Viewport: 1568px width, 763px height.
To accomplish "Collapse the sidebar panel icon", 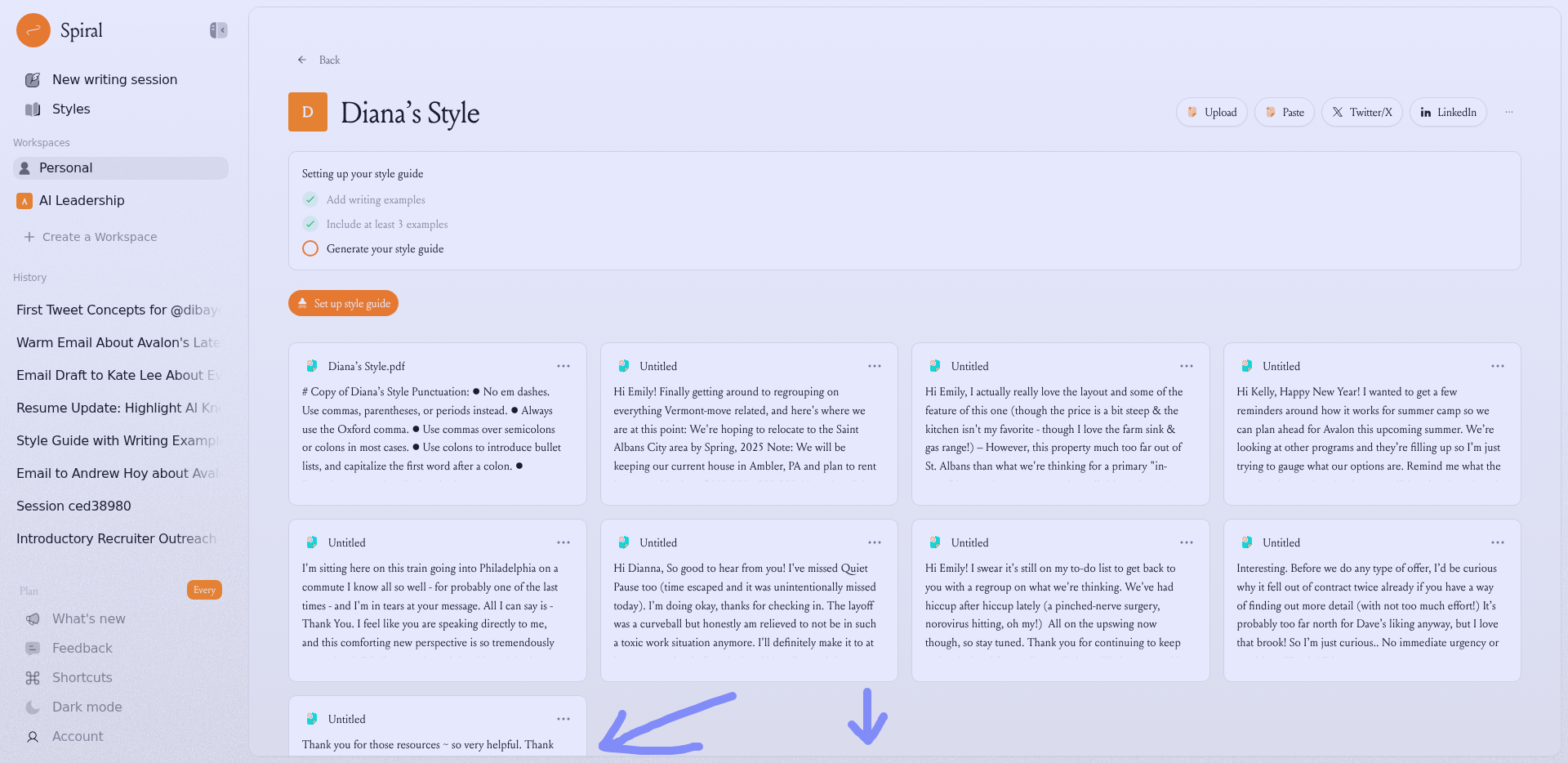I will [218, 30].
